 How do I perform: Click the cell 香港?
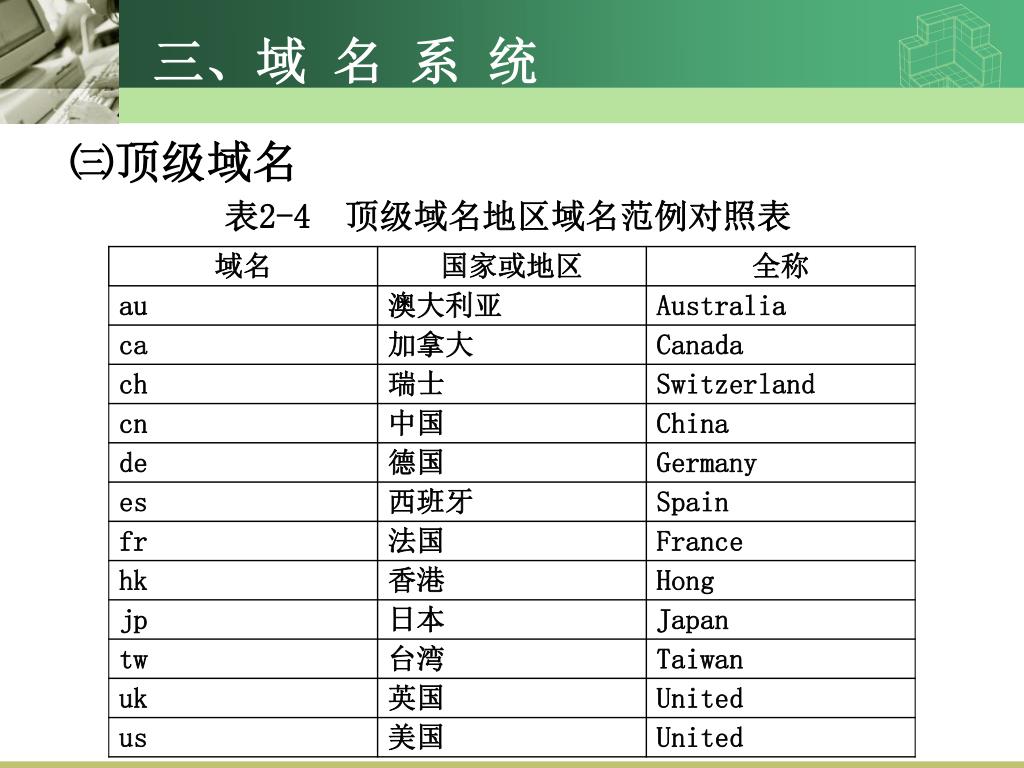tap(512, 581)
